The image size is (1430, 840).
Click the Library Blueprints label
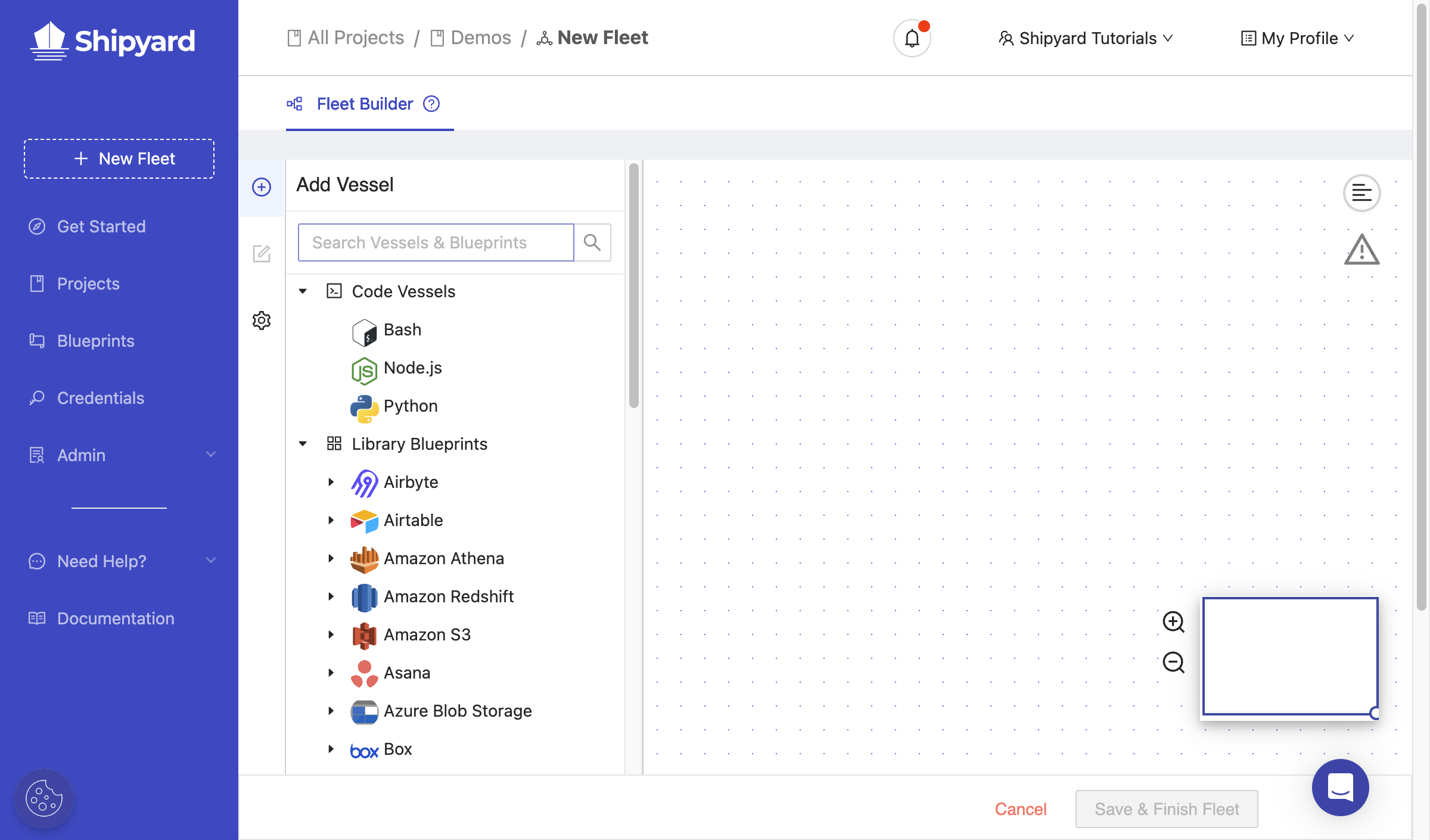[419, 444]
